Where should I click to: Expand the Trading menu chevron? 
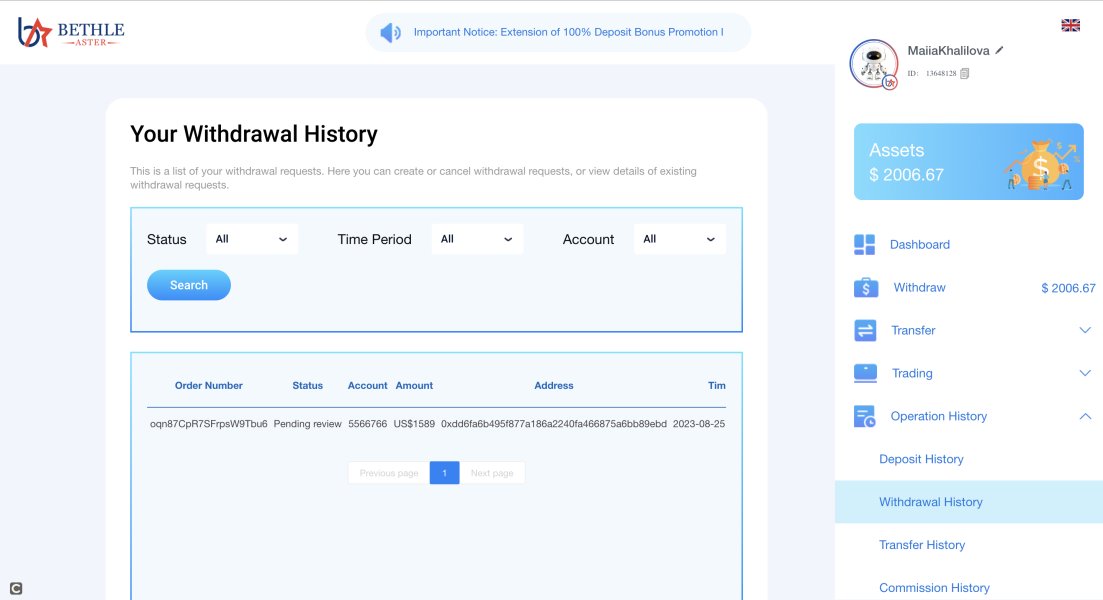[1085, 373]
